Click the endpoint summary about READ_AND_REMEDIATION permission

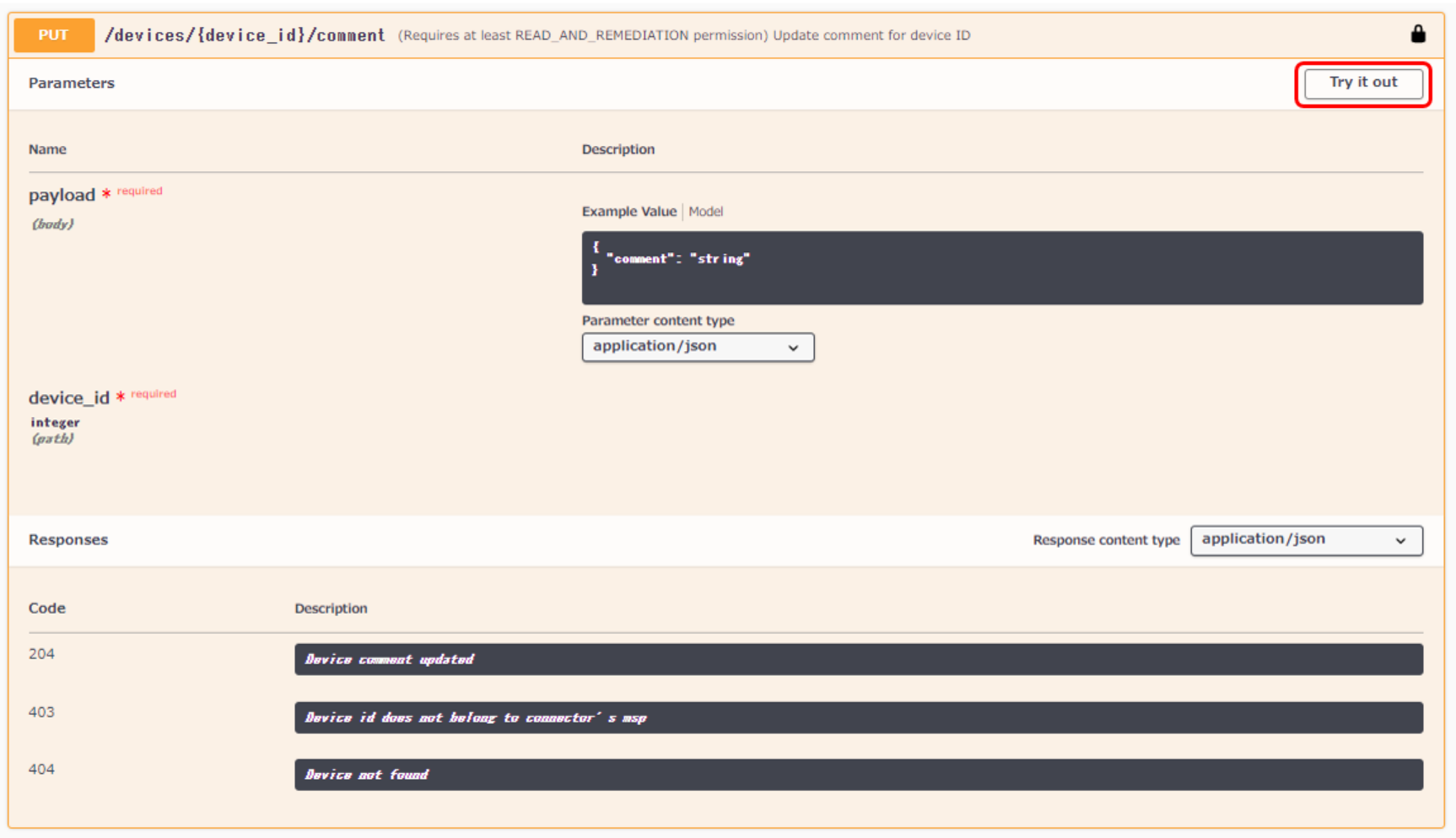tap(683, 35)
